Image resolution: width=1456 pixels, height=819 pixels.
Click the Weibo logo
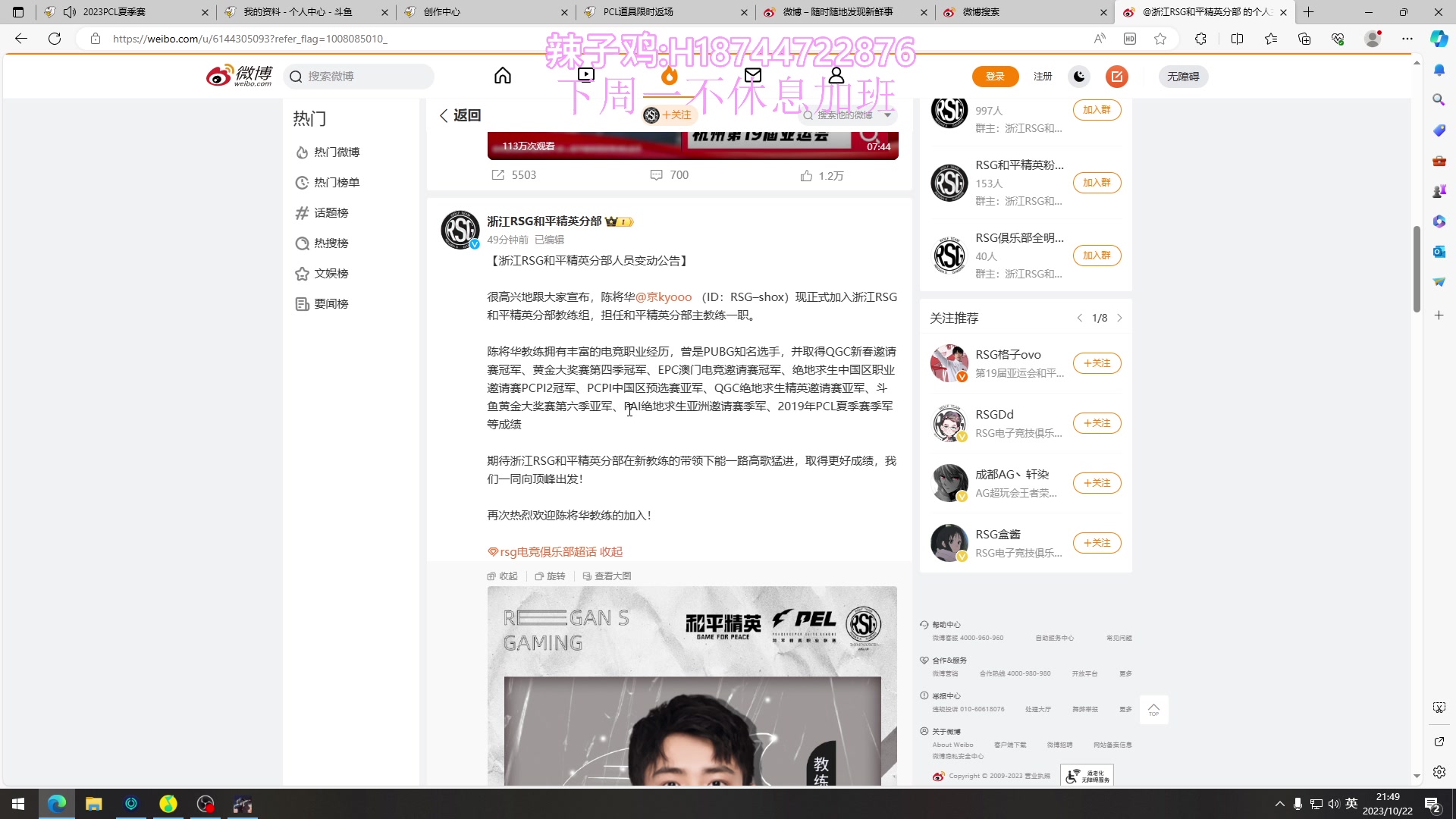pyautogui.click(x=239, y=76)
